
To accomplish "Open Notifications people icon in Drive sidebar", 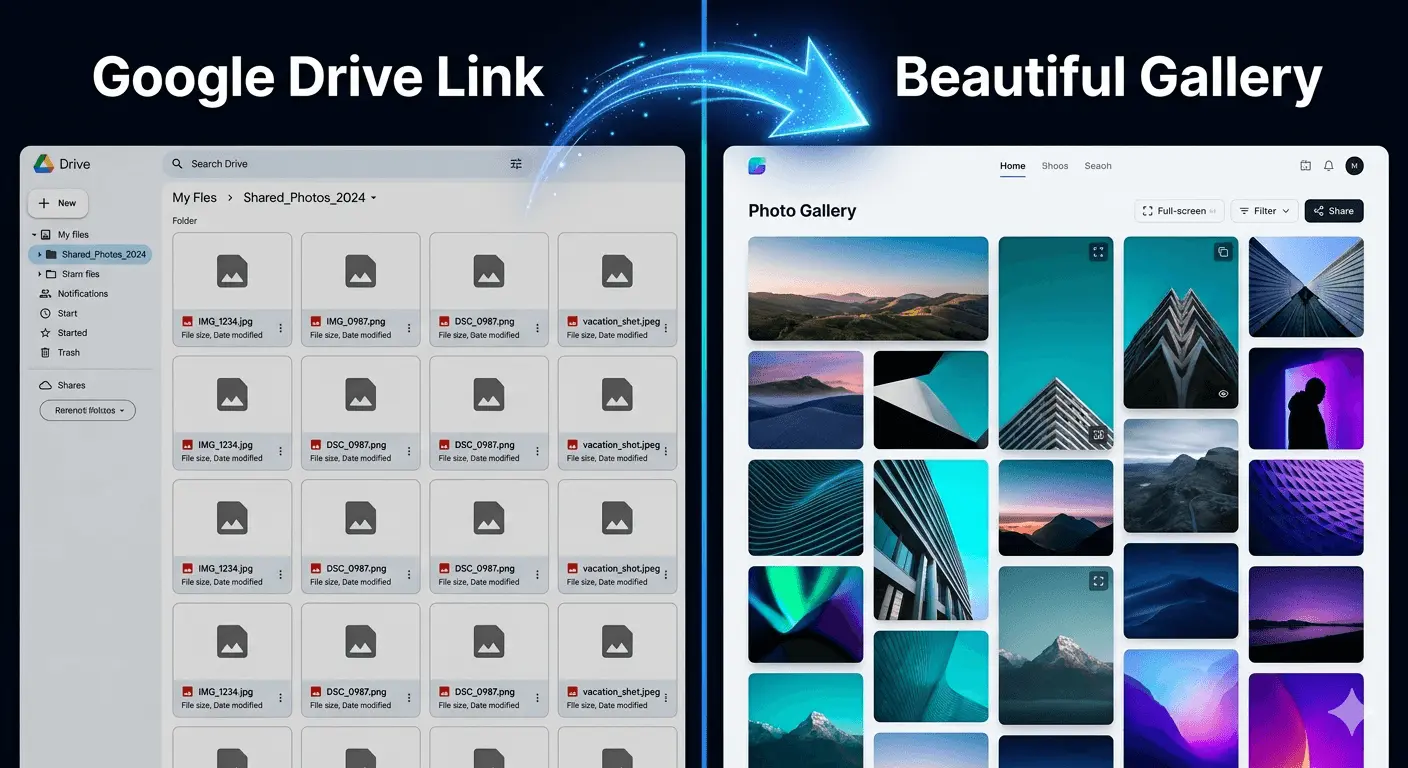I will (x=46, y=294).
